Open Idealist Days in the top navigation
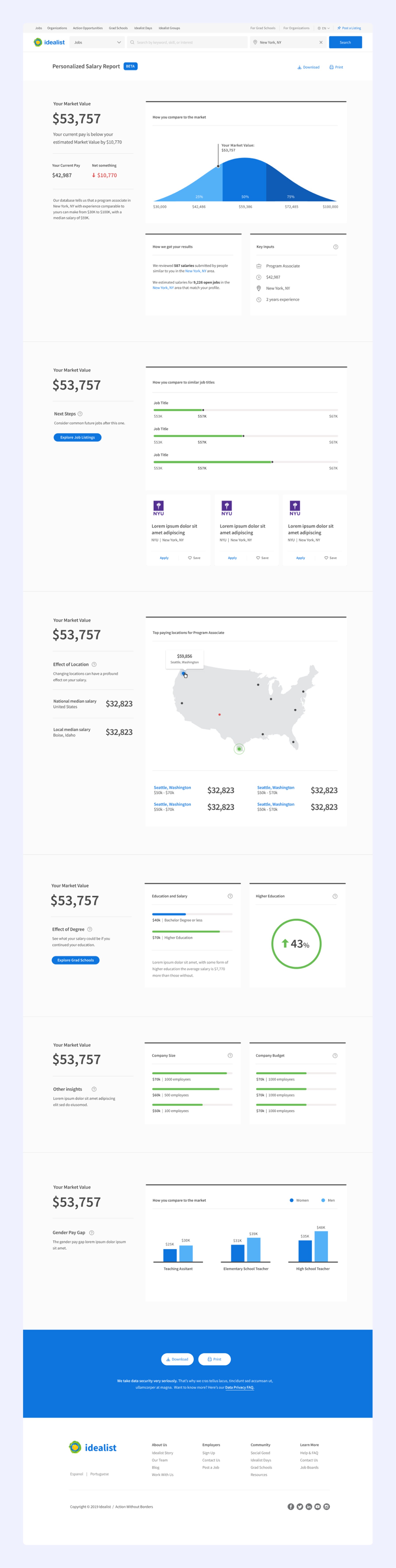This screenshot has width=396, height=1568. (x=143, y=28)
